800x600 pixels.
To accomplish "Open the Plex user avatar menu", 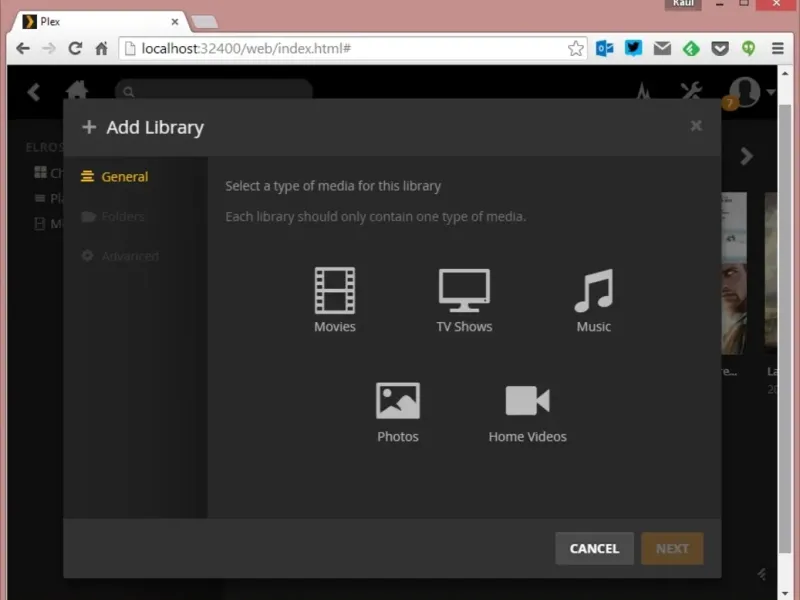I will coord(745,92).
